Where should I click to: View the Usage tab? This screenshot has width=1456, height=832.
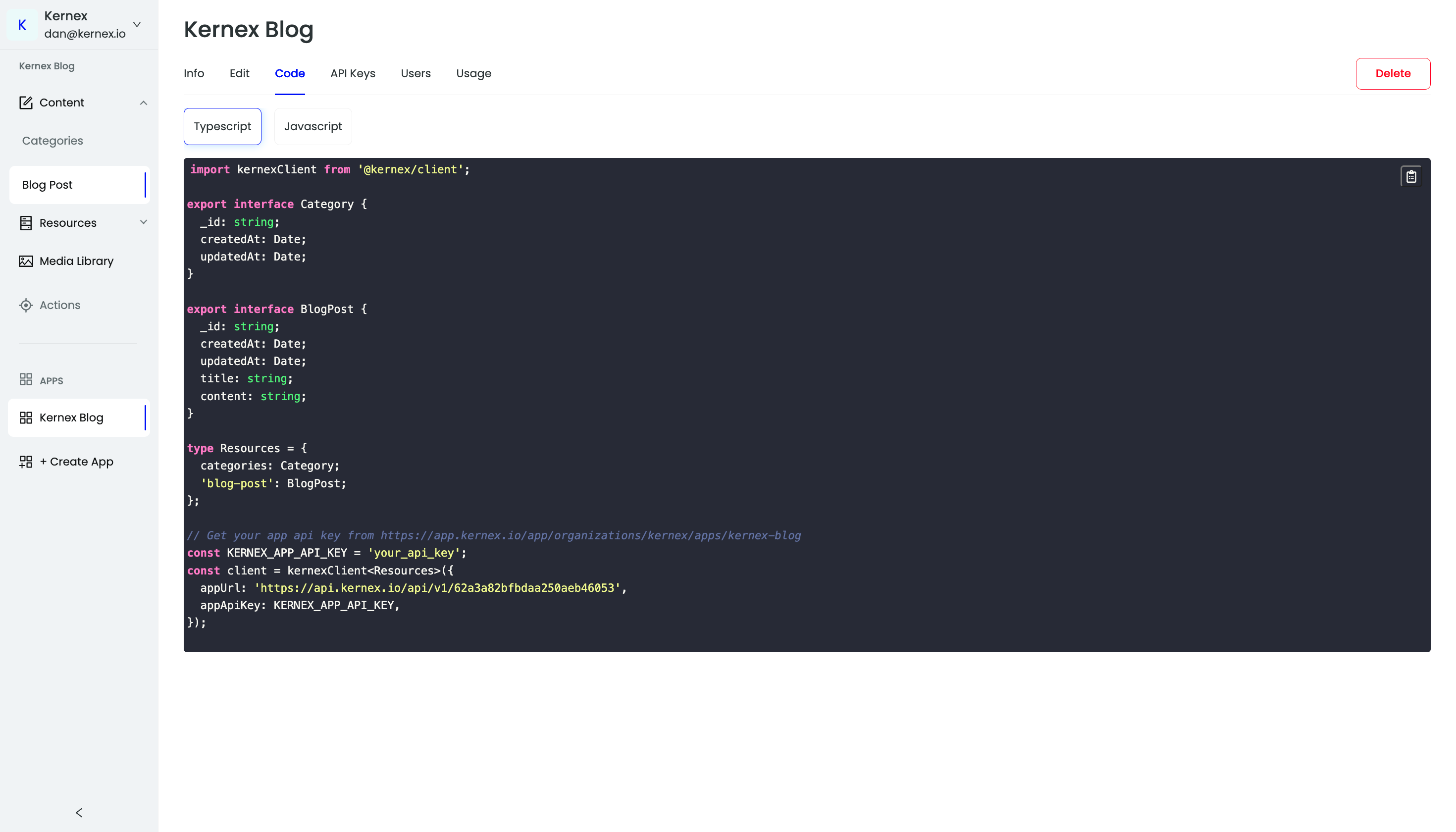tap(473, 73)
